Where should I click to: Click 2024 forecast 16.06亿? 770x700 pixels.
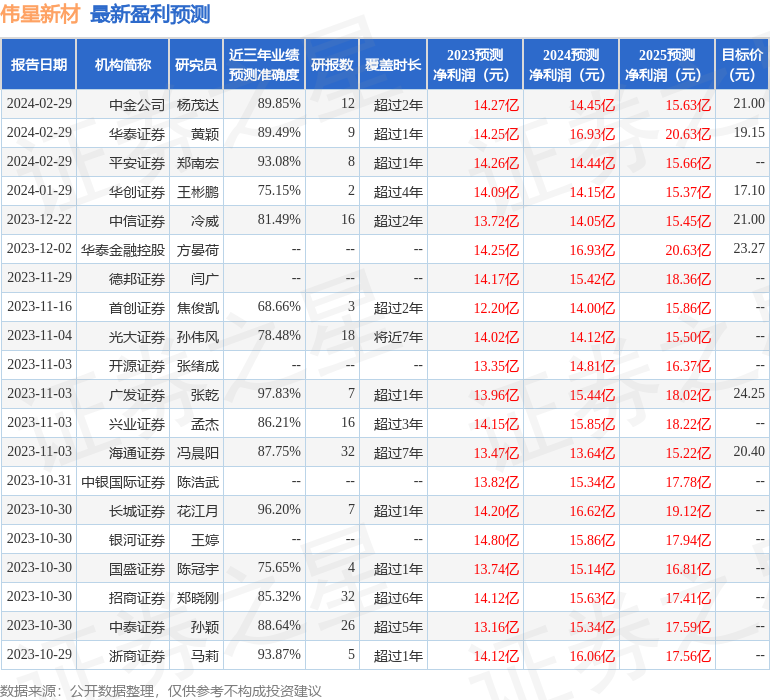592,656
